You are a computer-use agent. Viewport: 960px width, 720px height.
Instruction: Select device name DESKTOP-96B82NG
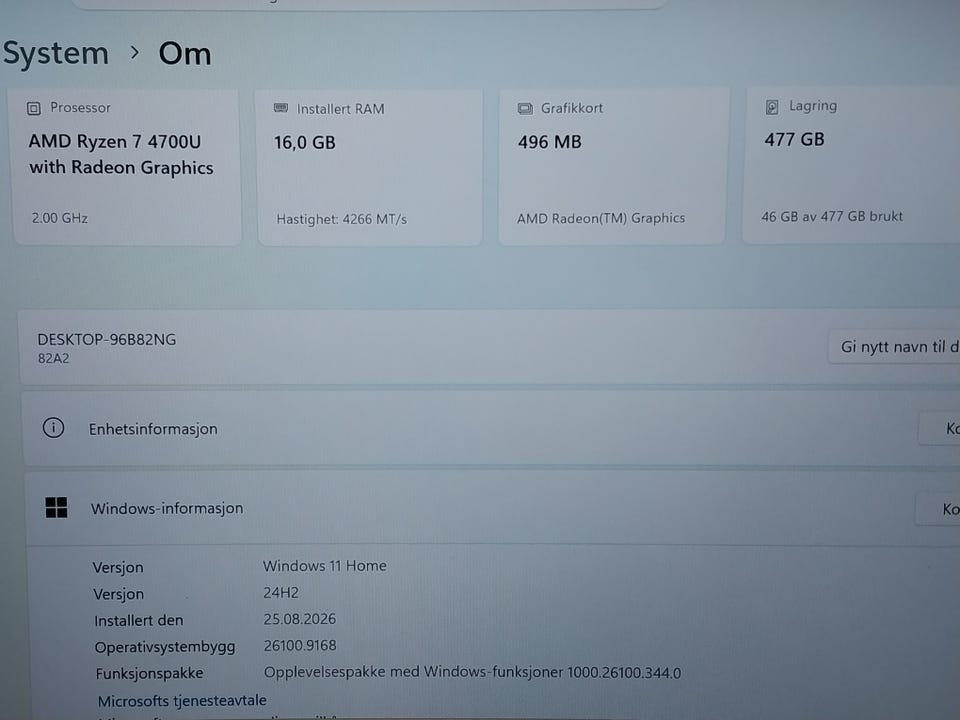pos(107,340)
